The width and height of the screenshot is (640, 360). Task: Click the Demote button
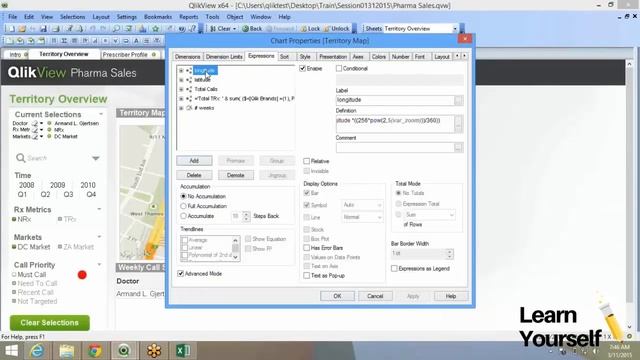coord(236,175)
